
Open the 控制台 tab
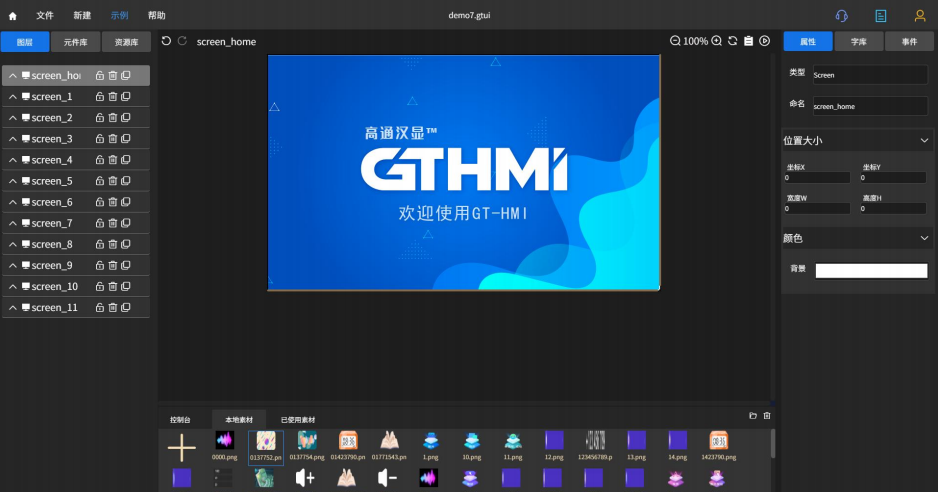point(180,420)
